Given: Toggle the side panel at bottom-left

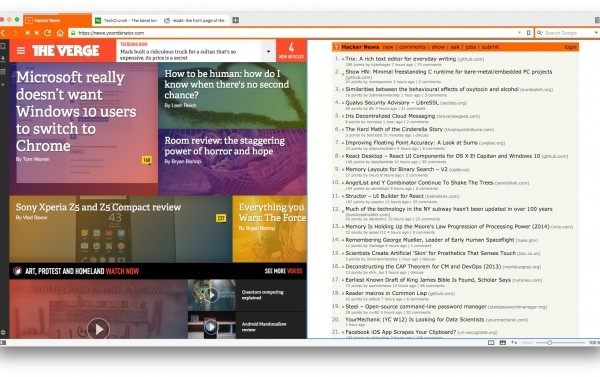Looking at the screenshot, I should click(3, 343).
